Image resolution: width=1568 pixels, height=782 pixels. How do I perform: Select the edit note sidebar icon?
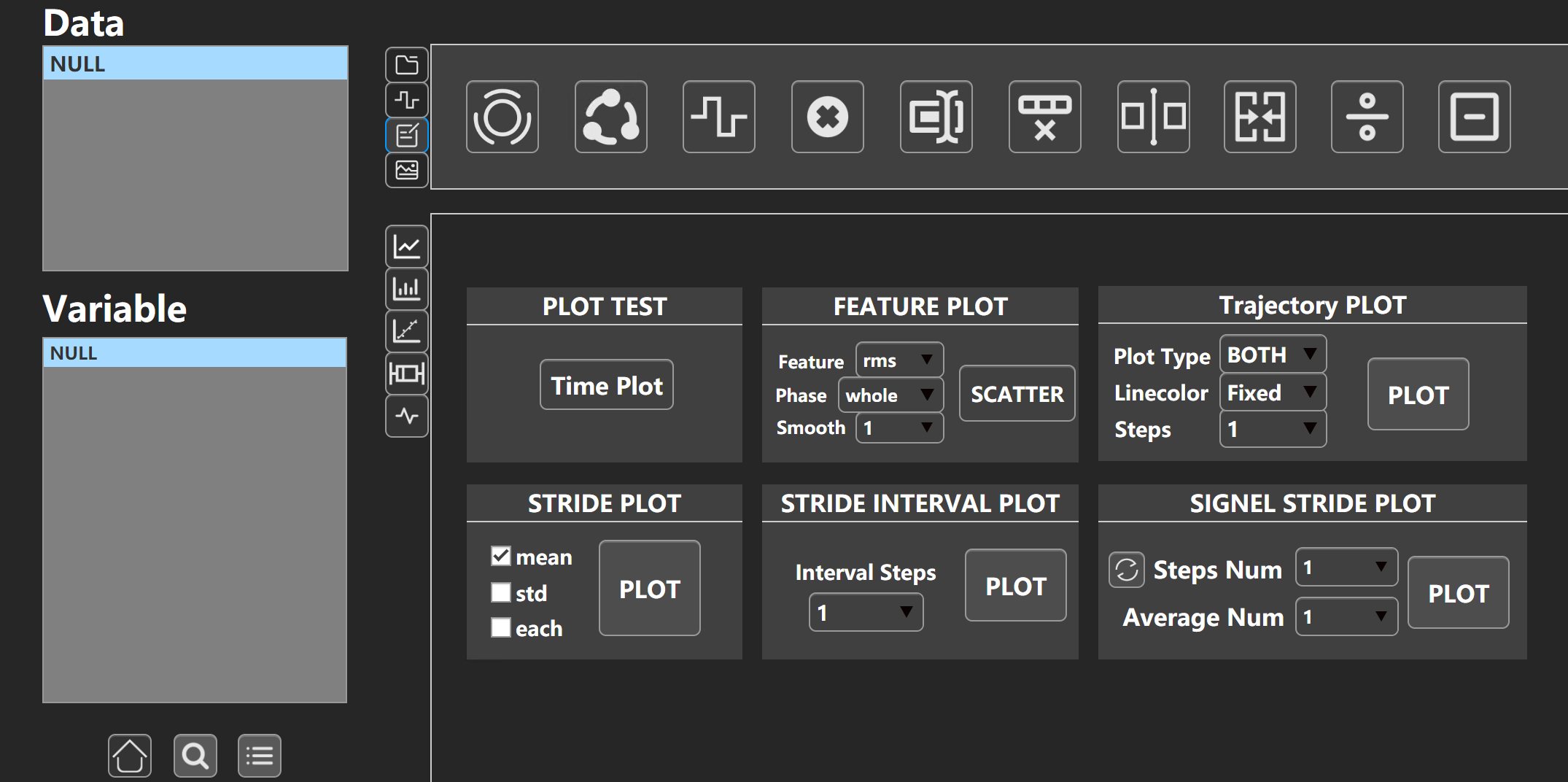(x=406, y=135)
